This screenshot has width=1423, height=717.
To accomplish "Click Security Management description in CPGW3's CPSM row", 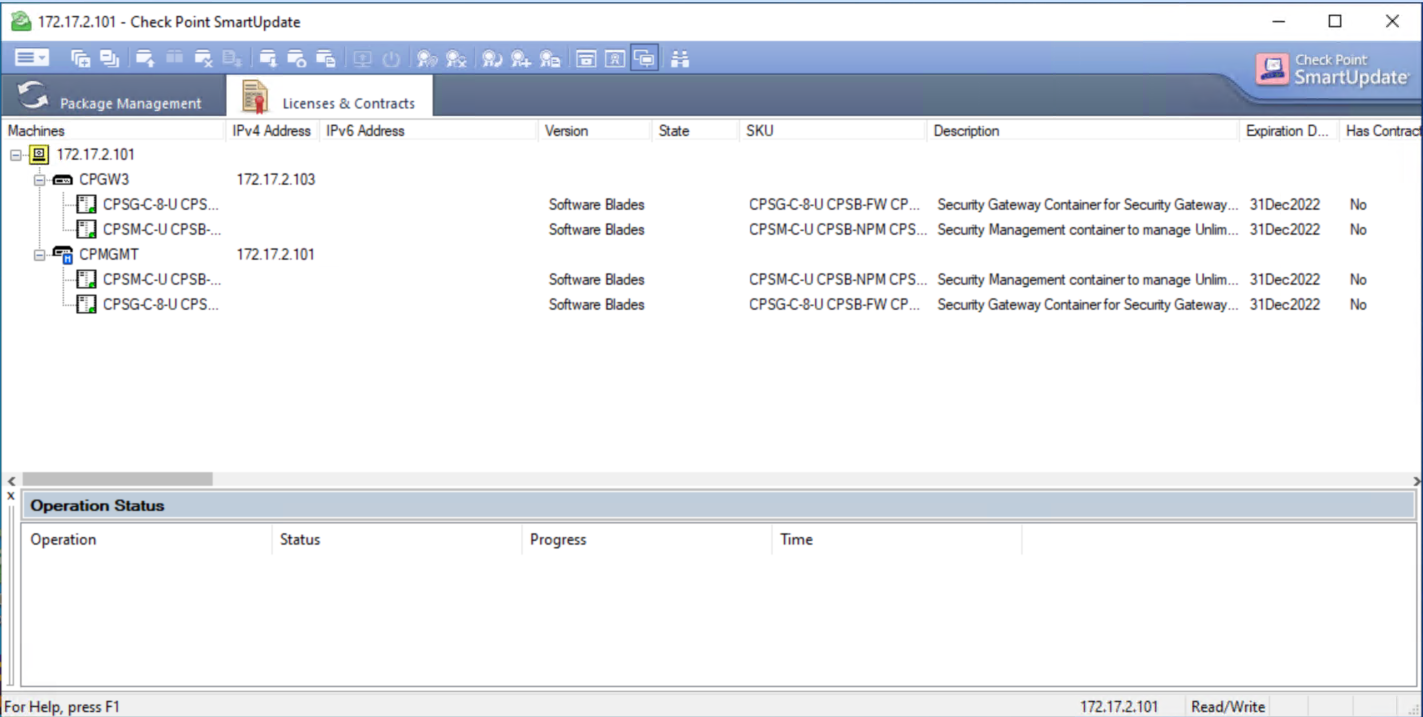I will (1088, 229).
